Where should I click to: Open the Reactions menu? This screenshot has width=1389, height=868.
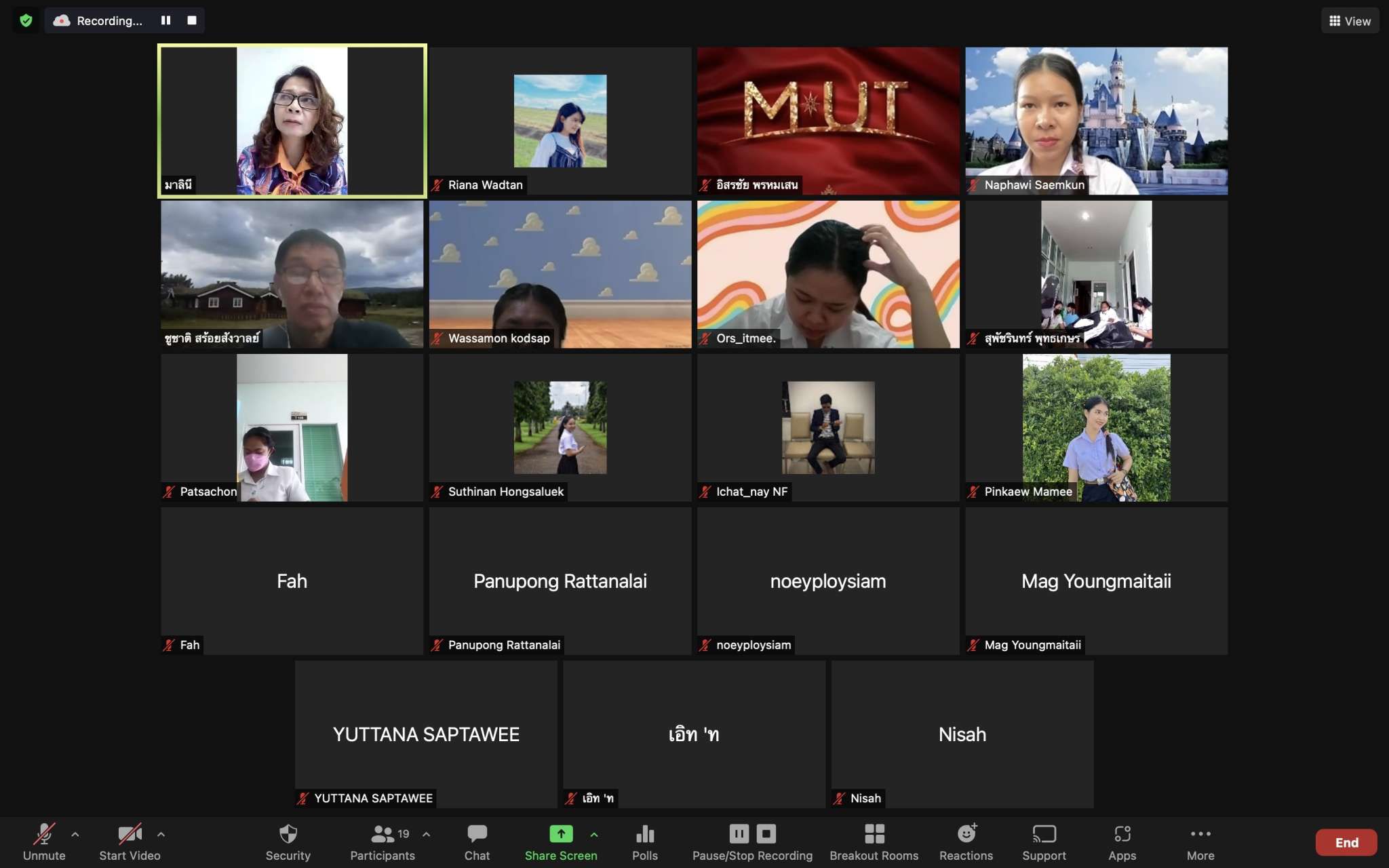point(966,834)
